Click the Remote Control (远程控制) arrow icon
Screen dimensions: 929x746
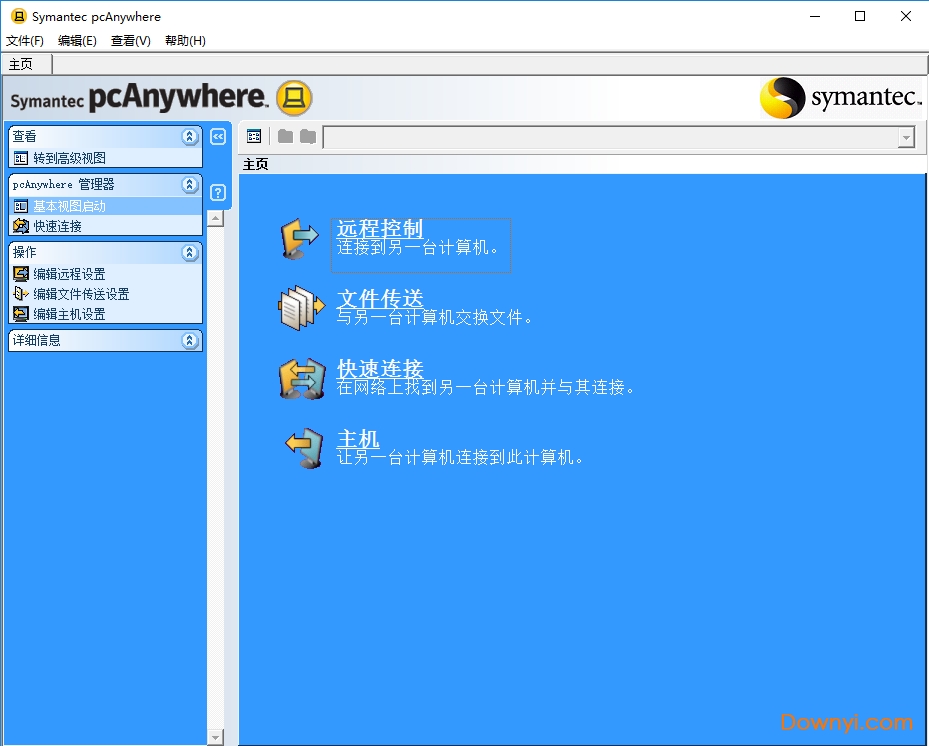coord(299,240)
